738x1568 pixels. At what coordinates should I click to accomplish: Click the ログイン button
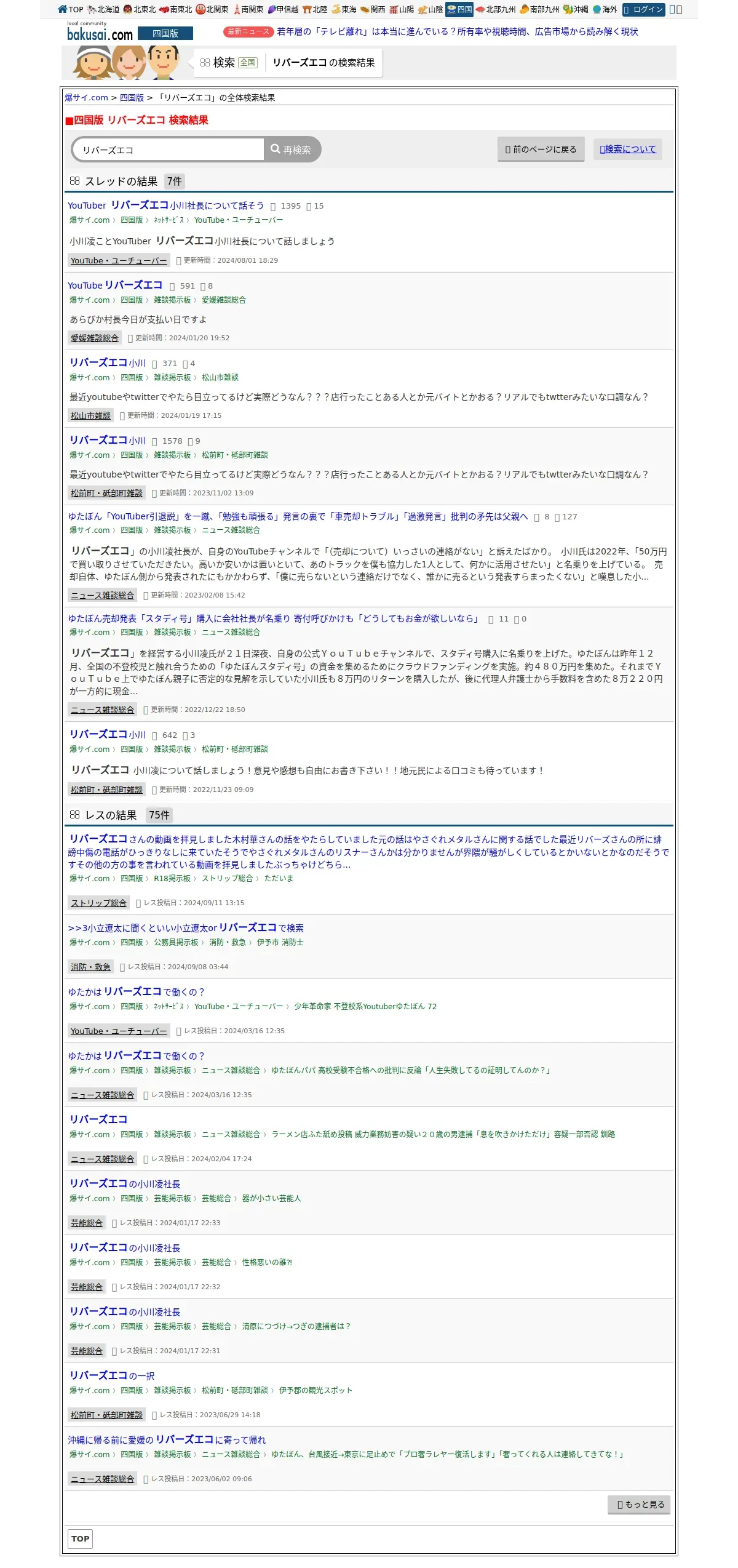(644, 9)
